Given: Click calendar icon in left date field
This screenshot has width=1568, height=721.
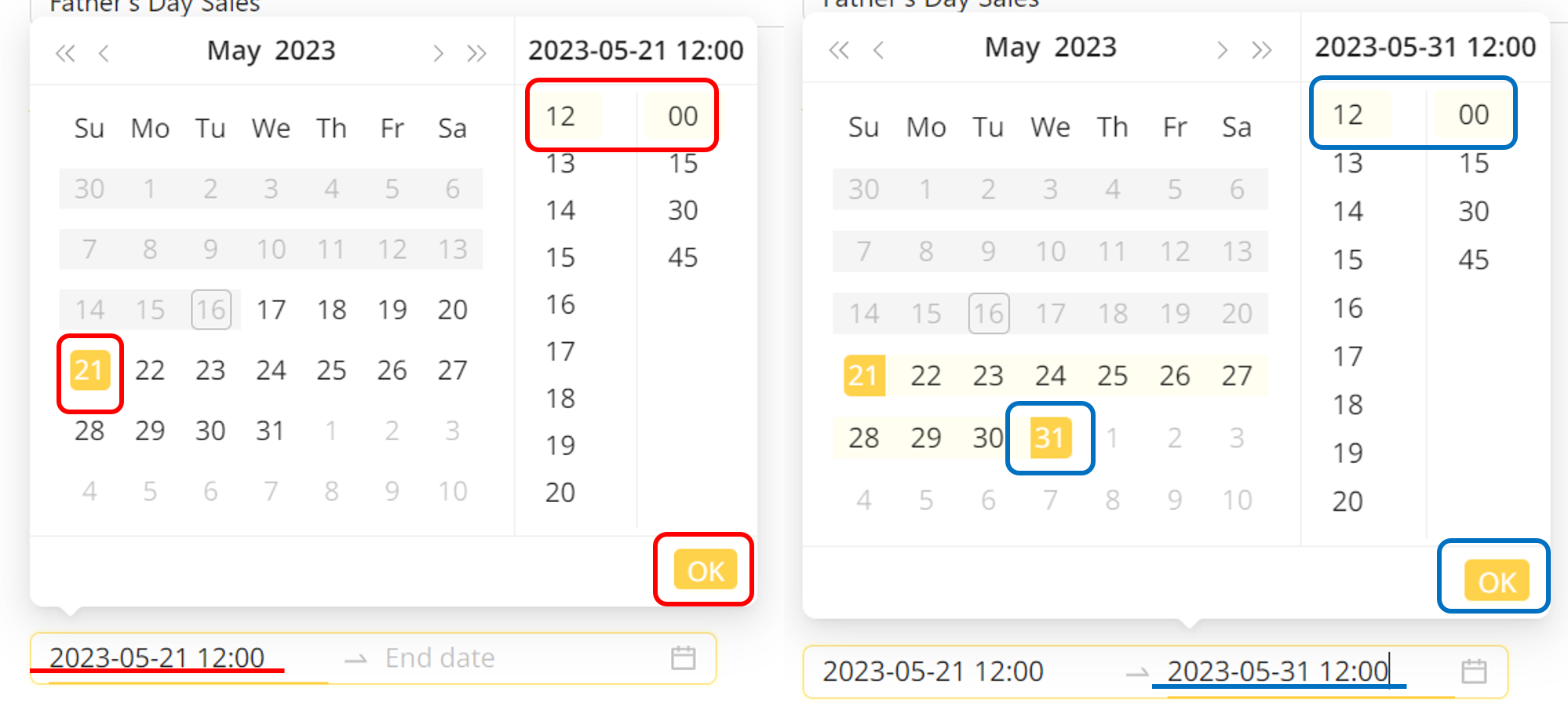Looking at the screenshot, I should 683,657.
